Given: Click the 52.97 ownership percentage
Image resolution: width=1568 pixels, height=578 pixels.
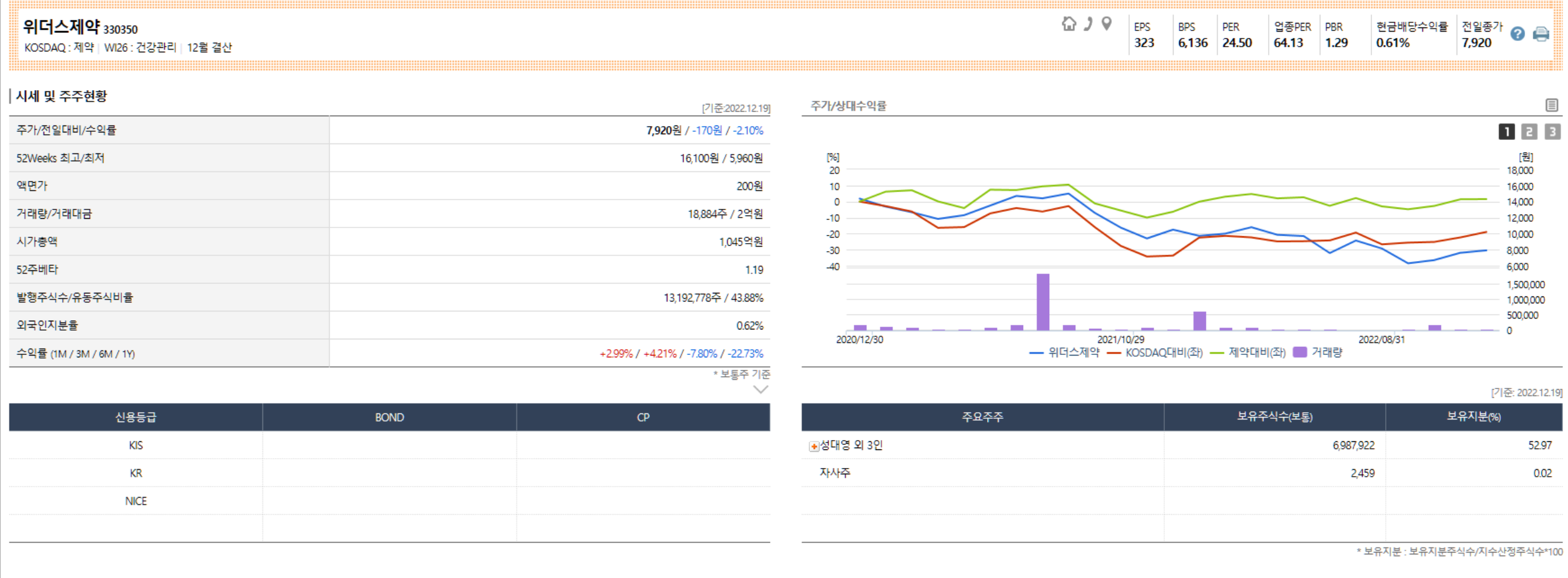Looking at the screenshot, I should [x=1540, y=446].
